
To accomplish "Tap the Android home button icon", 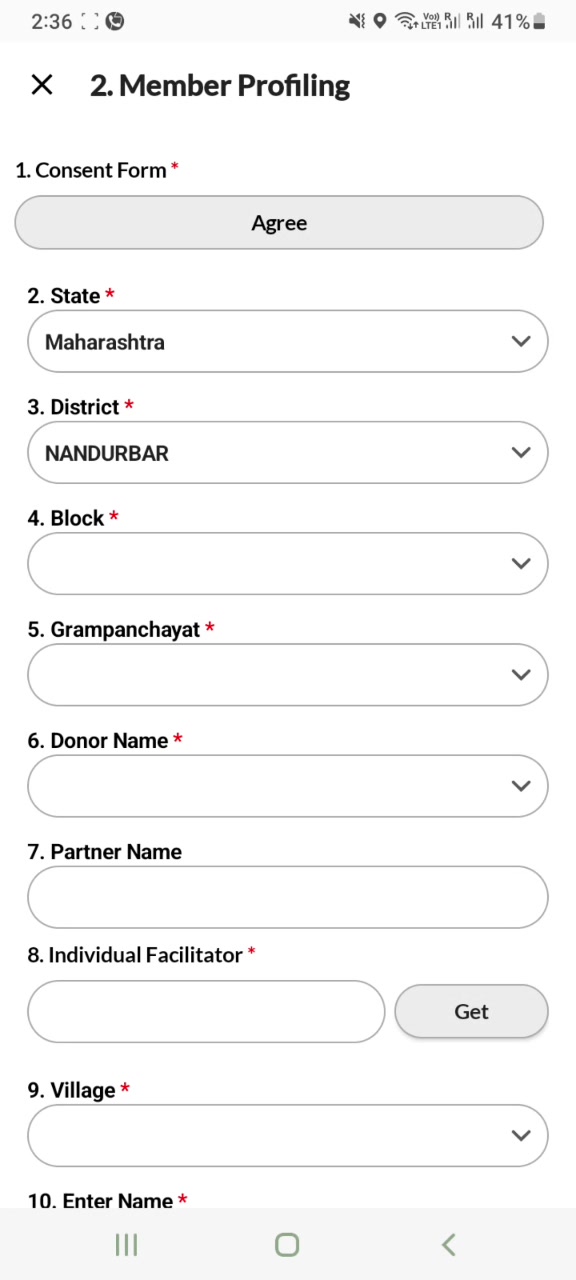I will [287, 1244].
